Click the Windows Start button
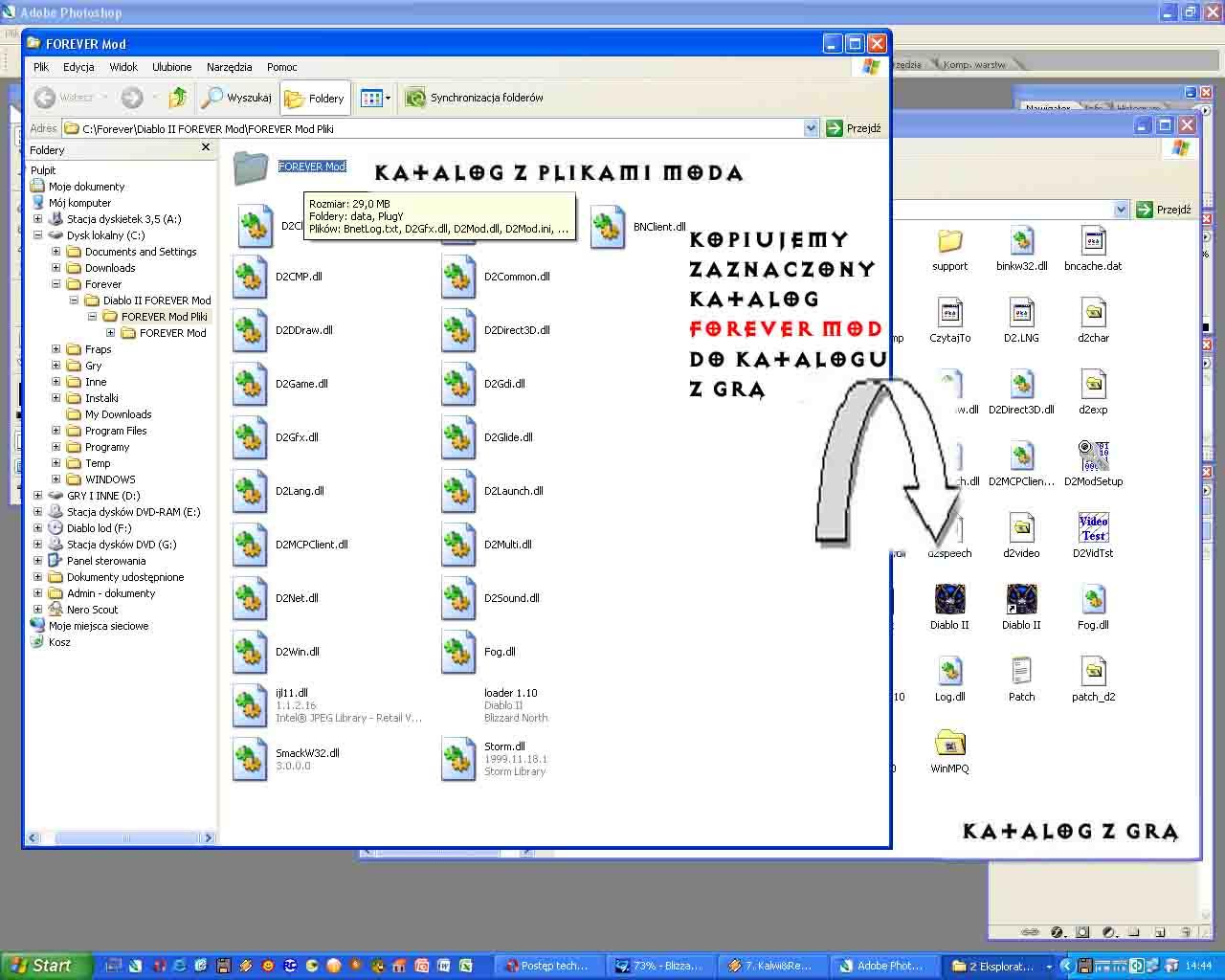This screenshot has height=980, width=1225. pyautogui.click(x=46, y=966)
